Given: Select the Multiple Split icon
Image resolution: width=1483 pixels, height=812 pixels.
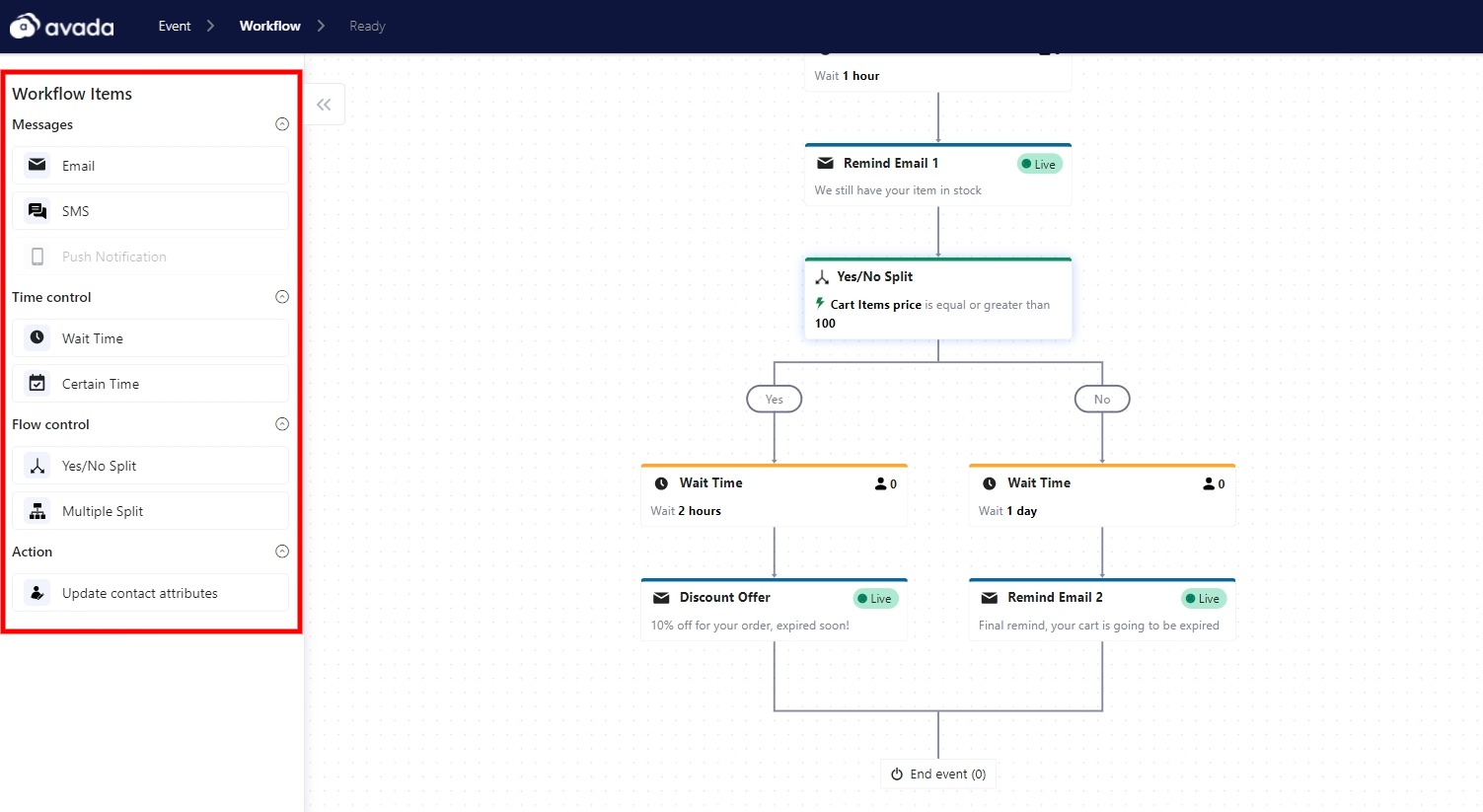Looking at the screenshot, I should pyautogui.click(x=37, y=511).
